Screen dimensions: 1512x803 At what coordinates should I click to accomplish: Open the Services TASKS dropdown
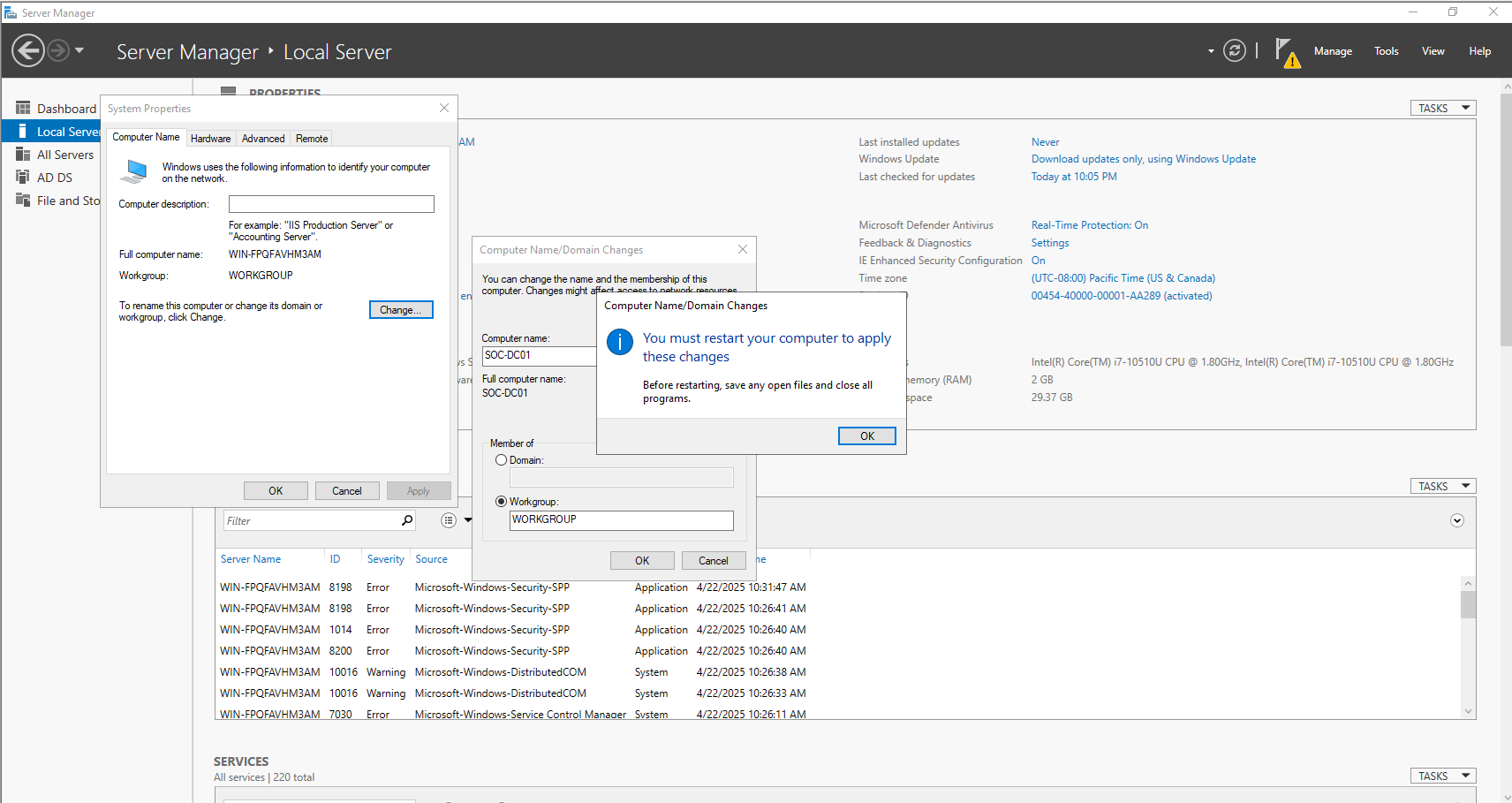point(1443,776)
